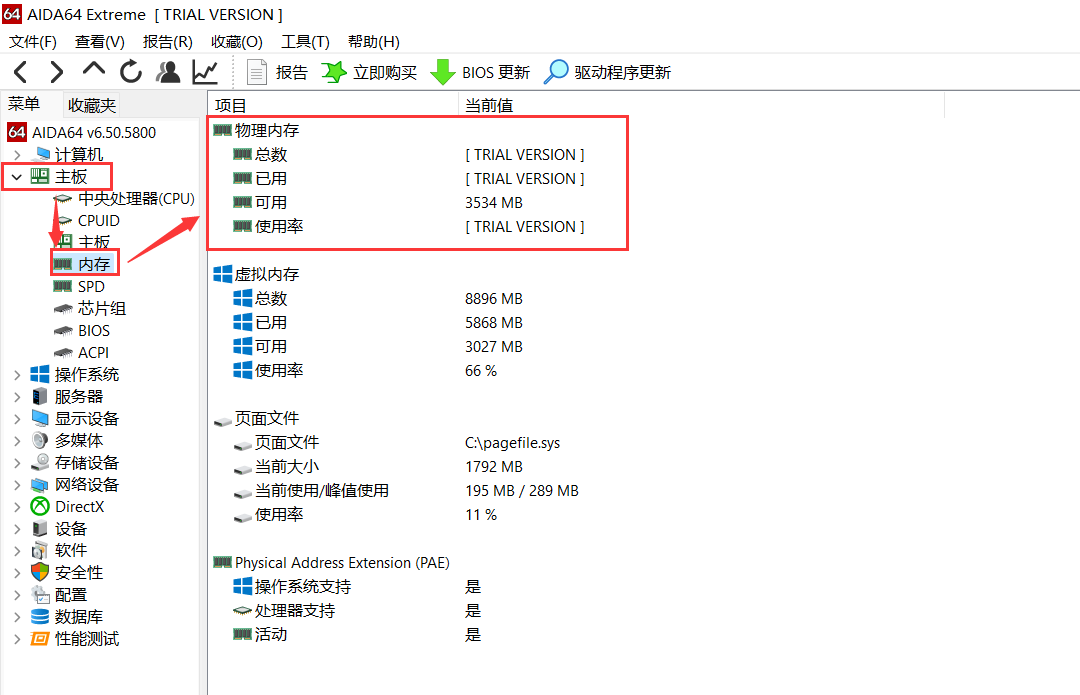1080x695 pixels.
Task: Open the 帮助 menu
Action: pos(374,41)
